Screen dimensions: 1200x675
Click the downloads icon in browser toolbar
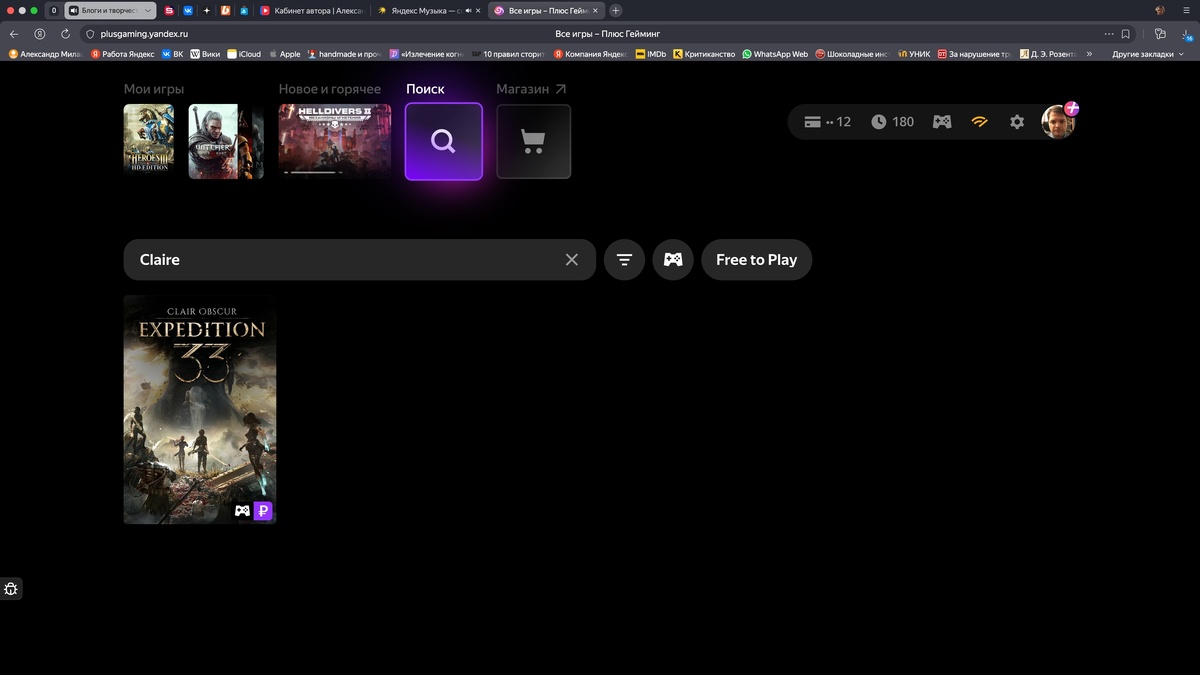(1187, 33)
